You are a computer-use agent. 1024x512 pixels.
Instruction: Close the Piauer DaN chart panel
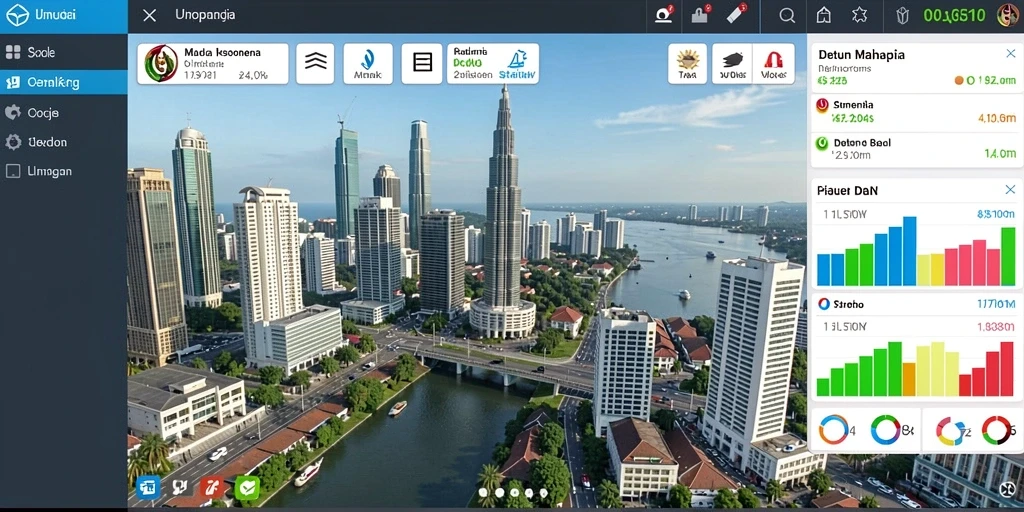(1010, 190)
